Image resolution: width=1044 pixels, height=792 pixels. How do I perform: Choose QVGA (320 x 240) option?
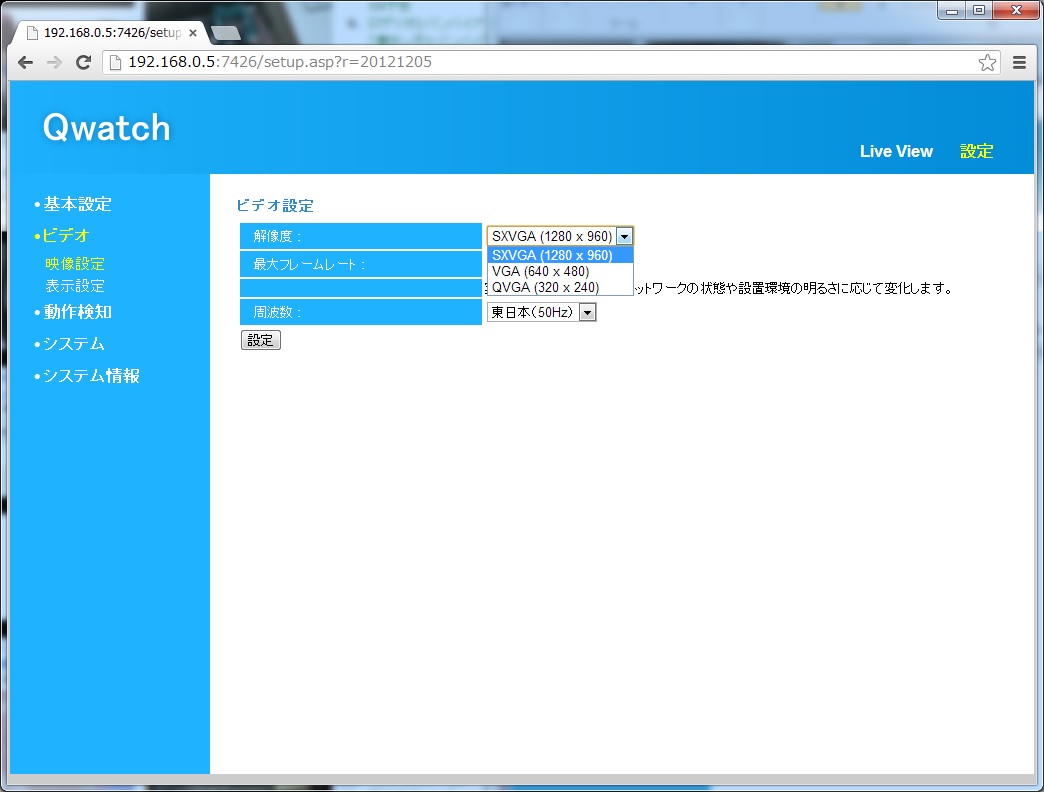(x=560, y=288)
